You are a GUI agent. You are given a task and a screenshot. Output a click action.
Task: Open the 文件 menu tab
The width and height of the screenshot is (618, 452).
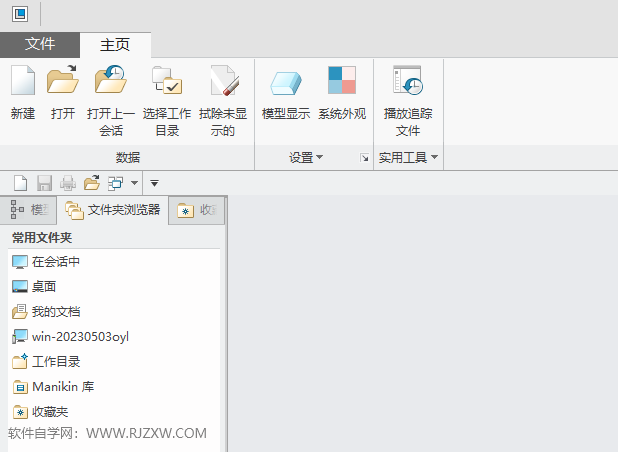point(40,45)
